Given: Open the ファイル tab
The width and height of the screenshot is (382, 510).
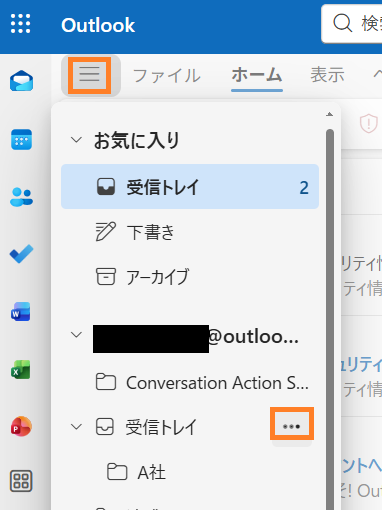Looking at the screenshot, I should tap(166, 75).
